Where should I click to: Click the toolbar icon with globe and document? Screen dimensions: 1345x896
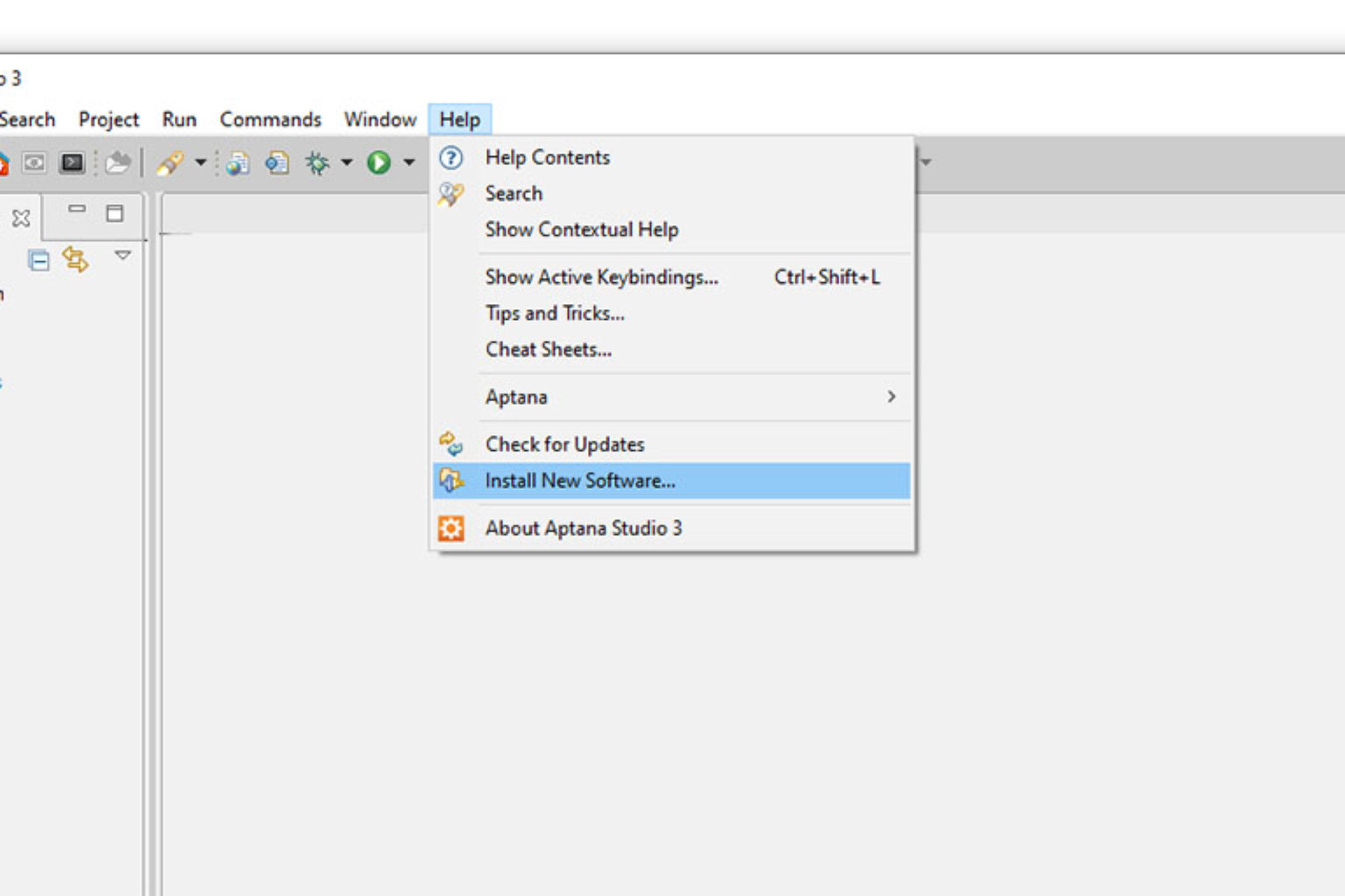[x=238, y=163]
